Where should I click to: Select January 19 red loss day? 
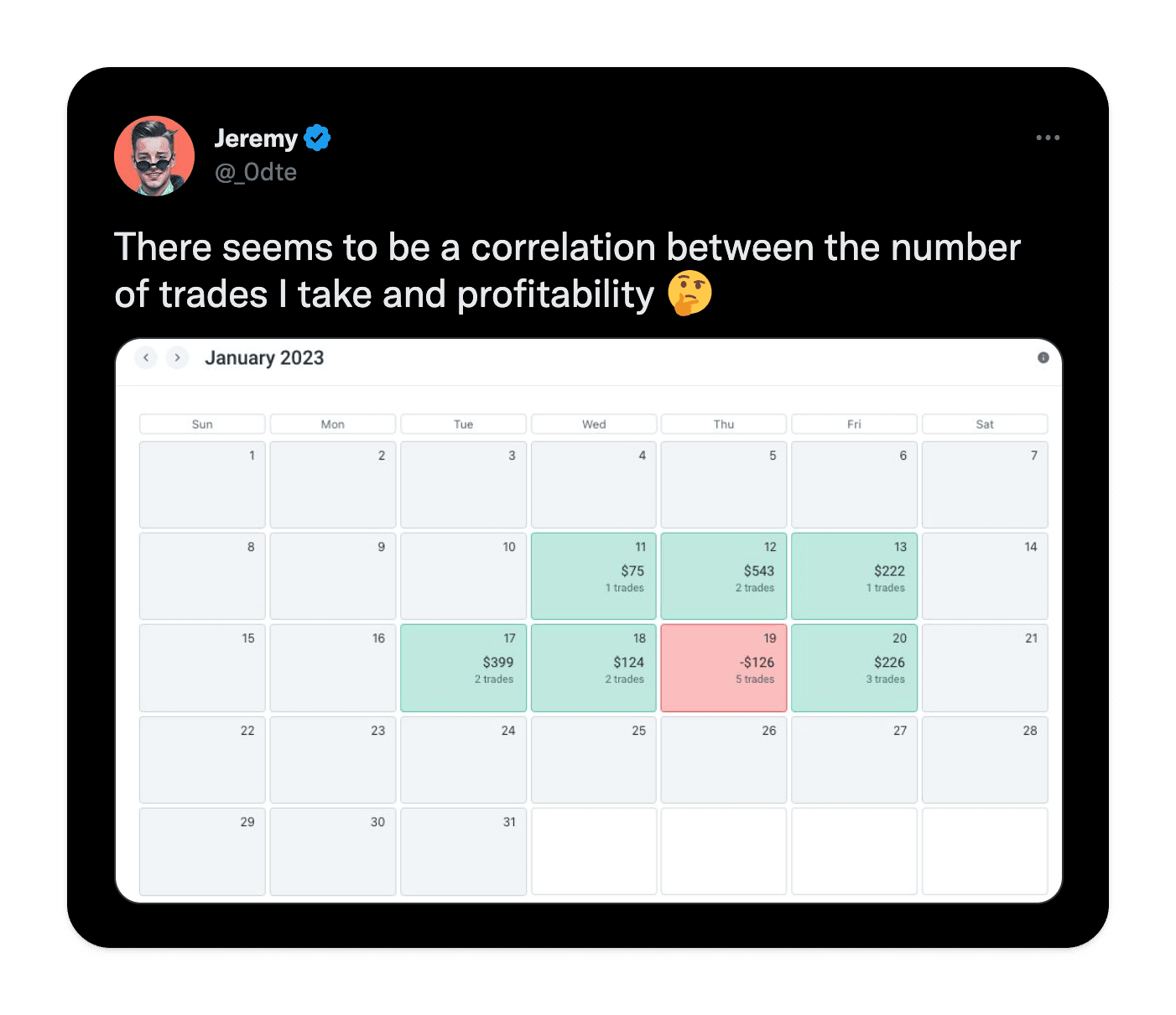(x=724, y=668)
